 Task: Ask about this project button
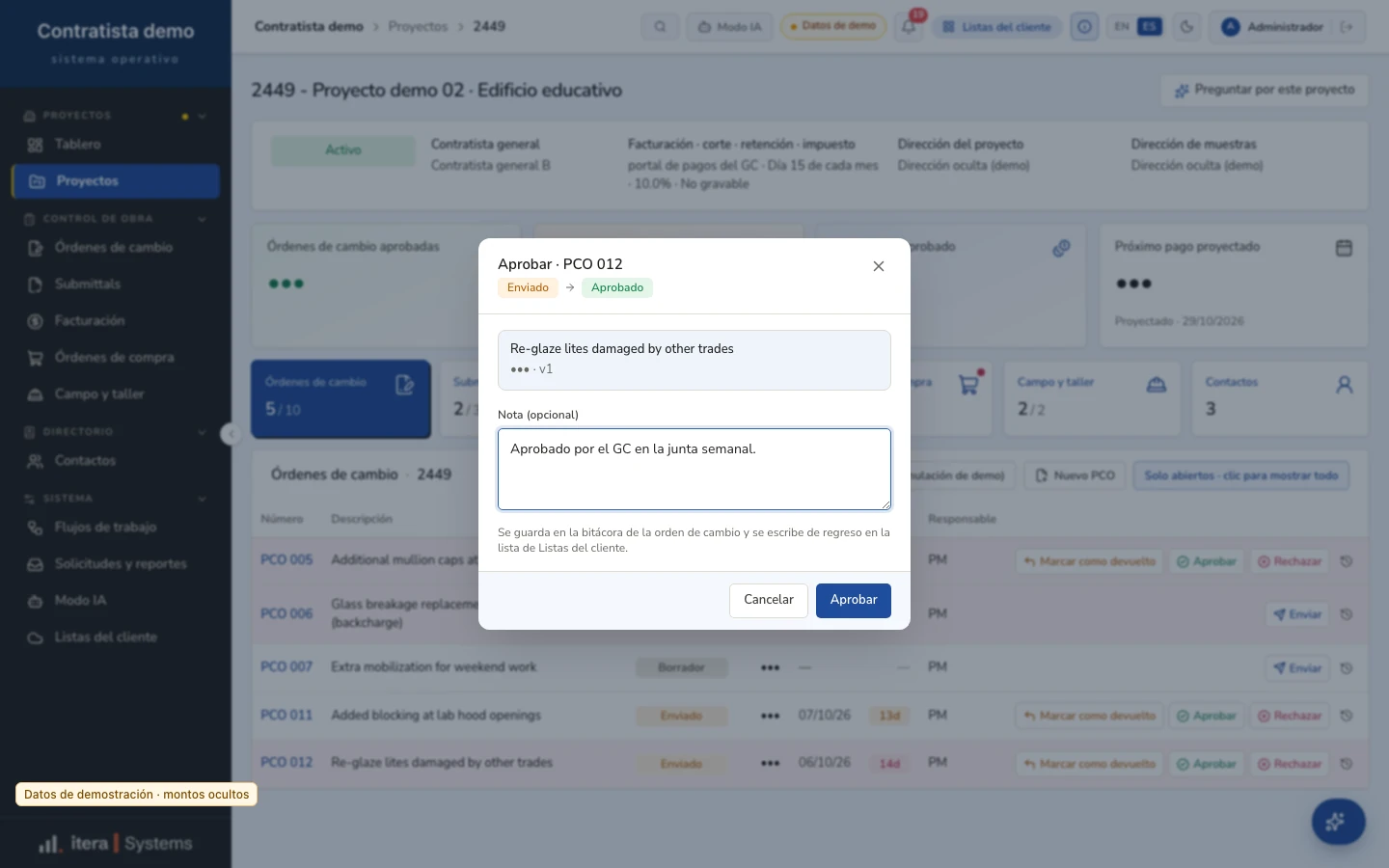click(1265, 90)
